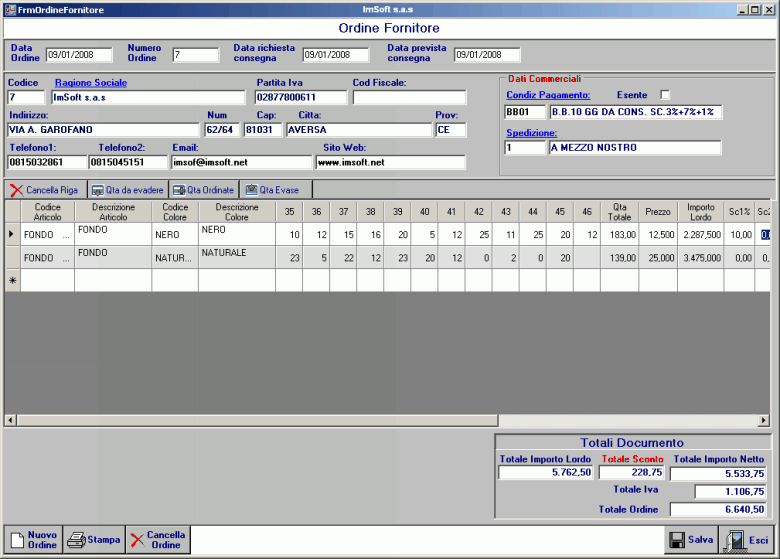Open the ellipsis next to FONDO in NERO row

[x=66, y=235]
